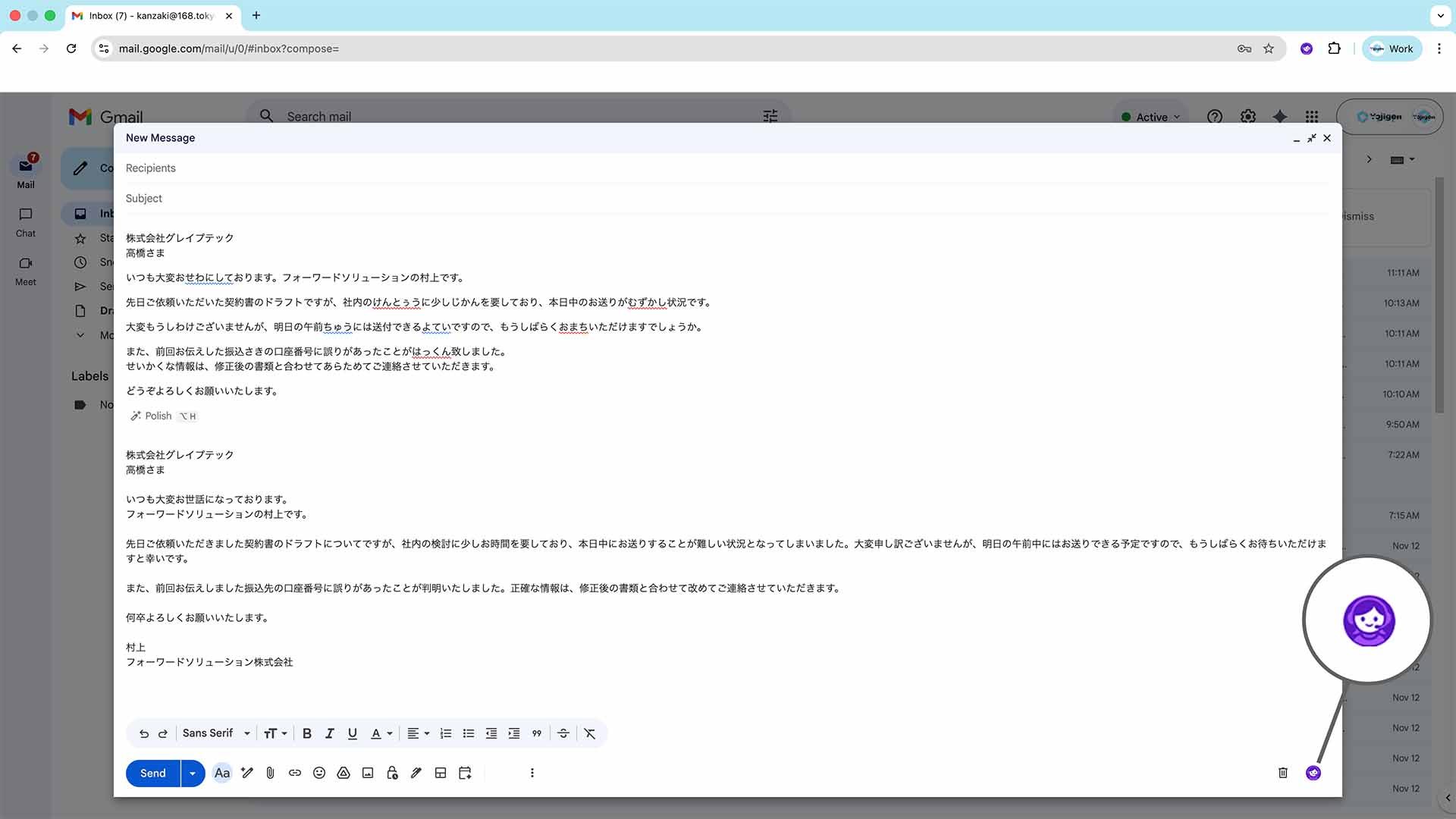Toggle confidential mode lock icon

coord(392,773)
